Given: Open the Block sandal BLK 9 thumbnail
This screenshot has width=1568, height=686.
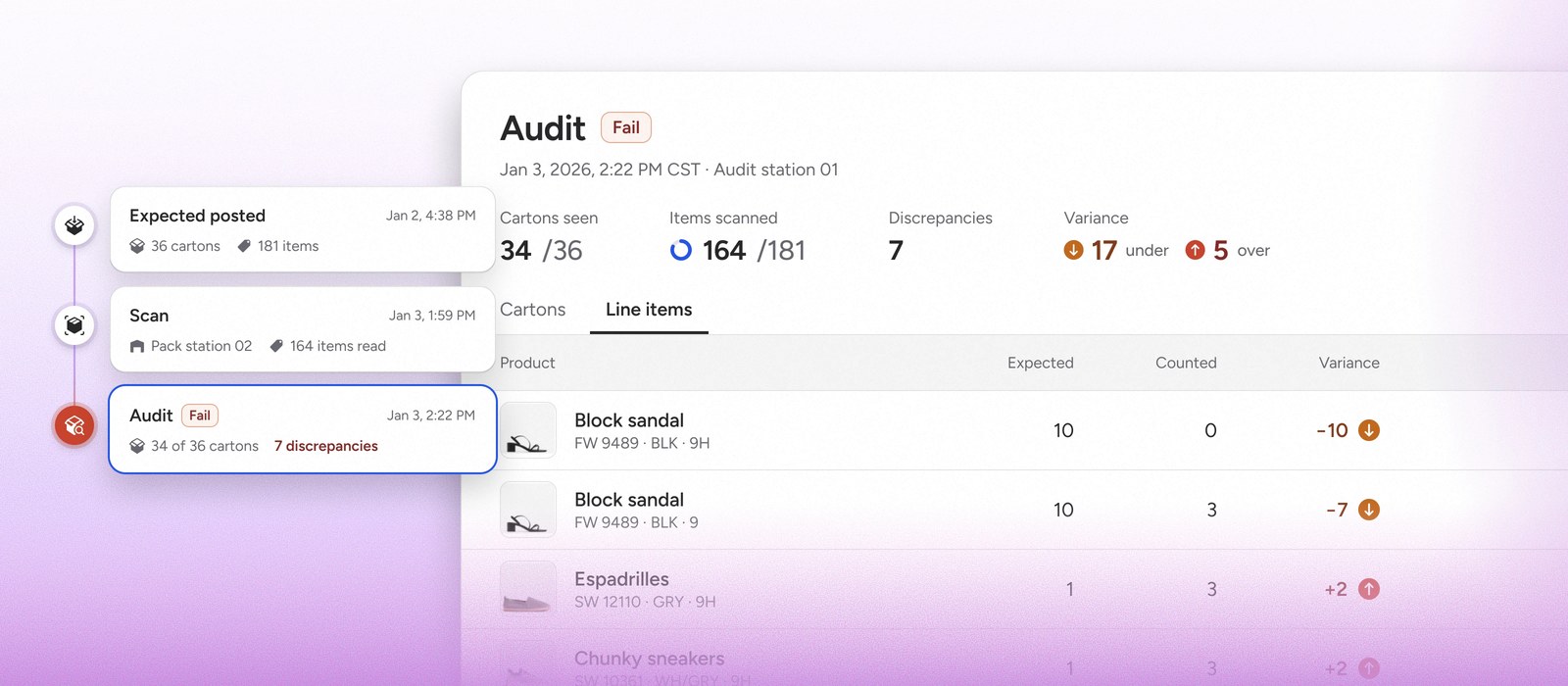Looking at the screenshot, I should click(x=528, y=510).
